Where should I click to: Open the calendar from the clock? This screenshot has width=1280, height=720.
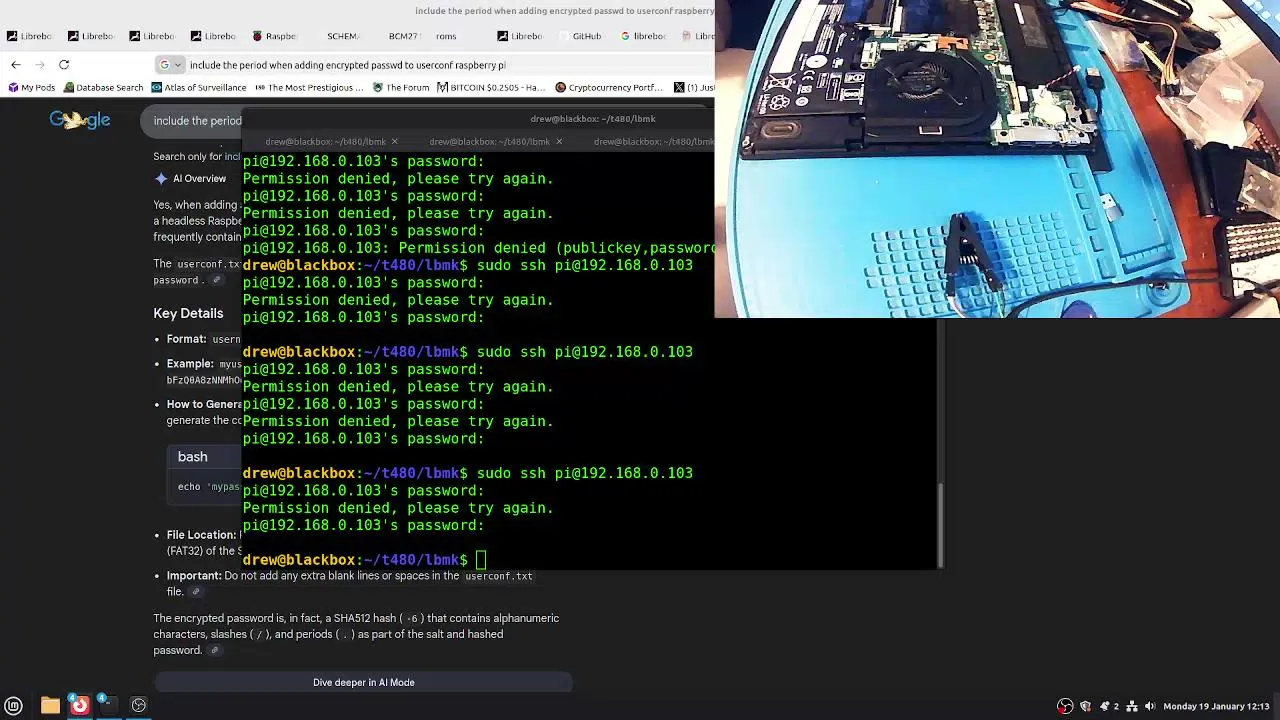(1216, 706)
